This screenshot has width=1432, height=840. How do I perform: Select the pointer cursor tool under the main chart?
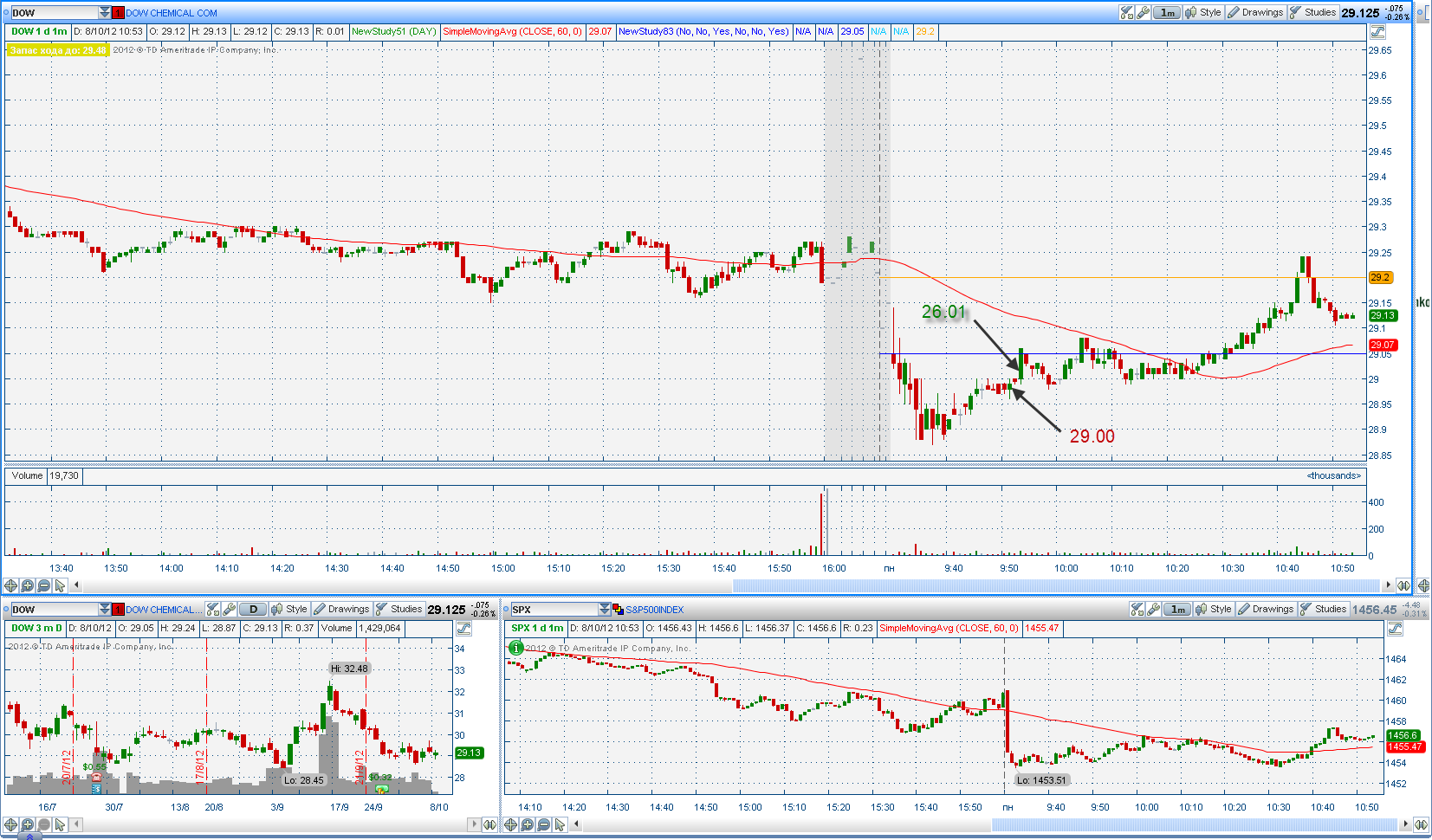[x=60, y=585]
